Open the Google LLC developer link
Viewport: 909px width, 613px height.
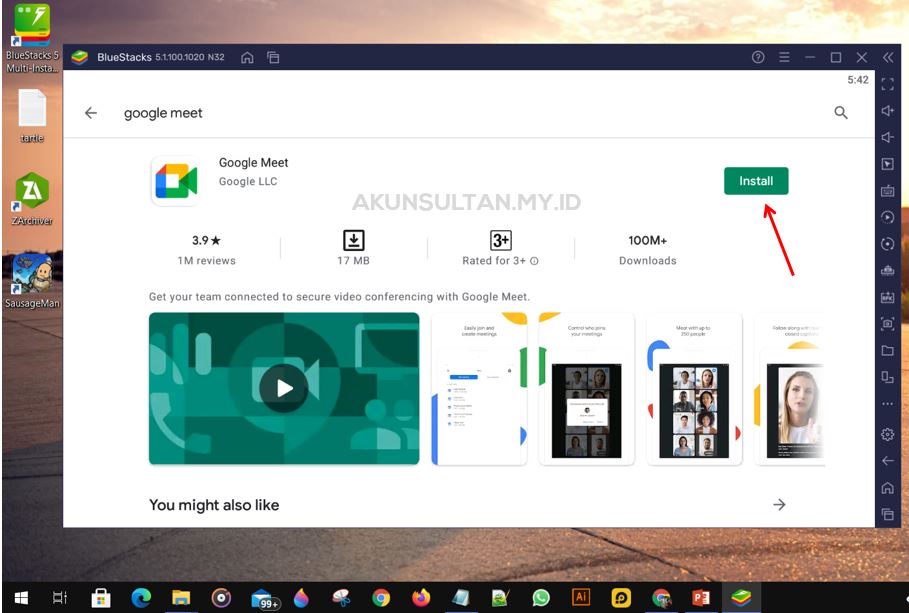248,182
